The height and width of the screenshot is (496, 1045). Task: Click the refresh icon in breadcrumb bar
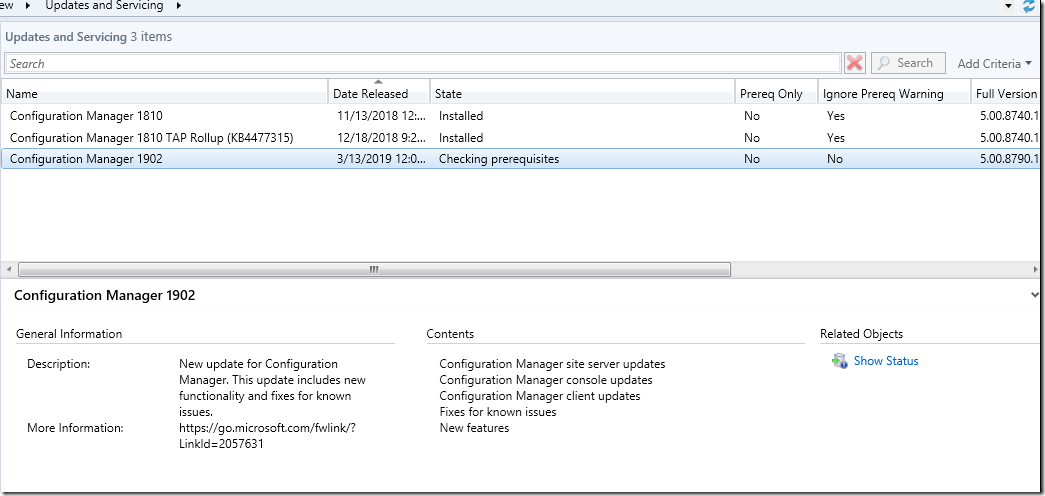[1029, 7]
